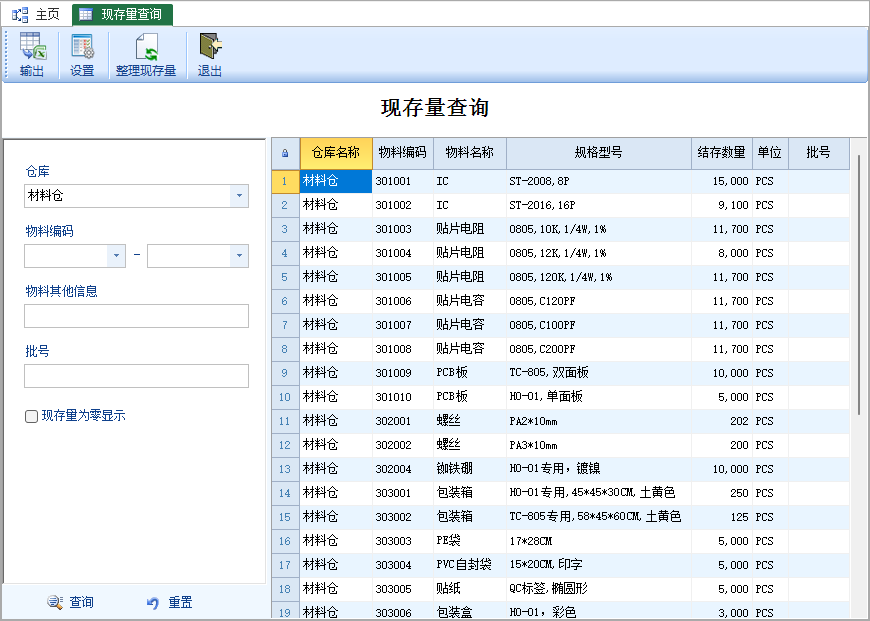Click the 单位 column header

pos(770,153)
